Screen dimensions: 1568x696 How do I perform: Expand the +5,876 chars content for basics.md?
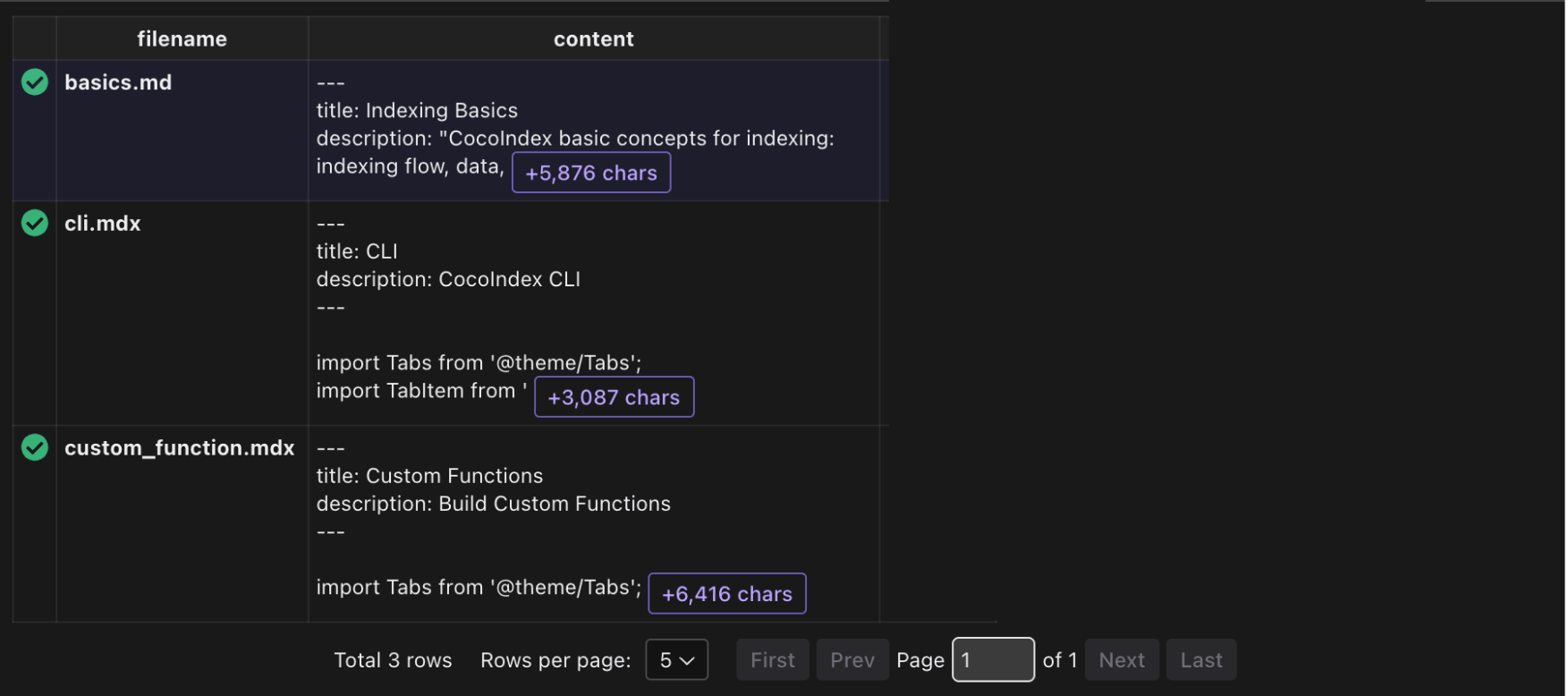pos(590,172)
